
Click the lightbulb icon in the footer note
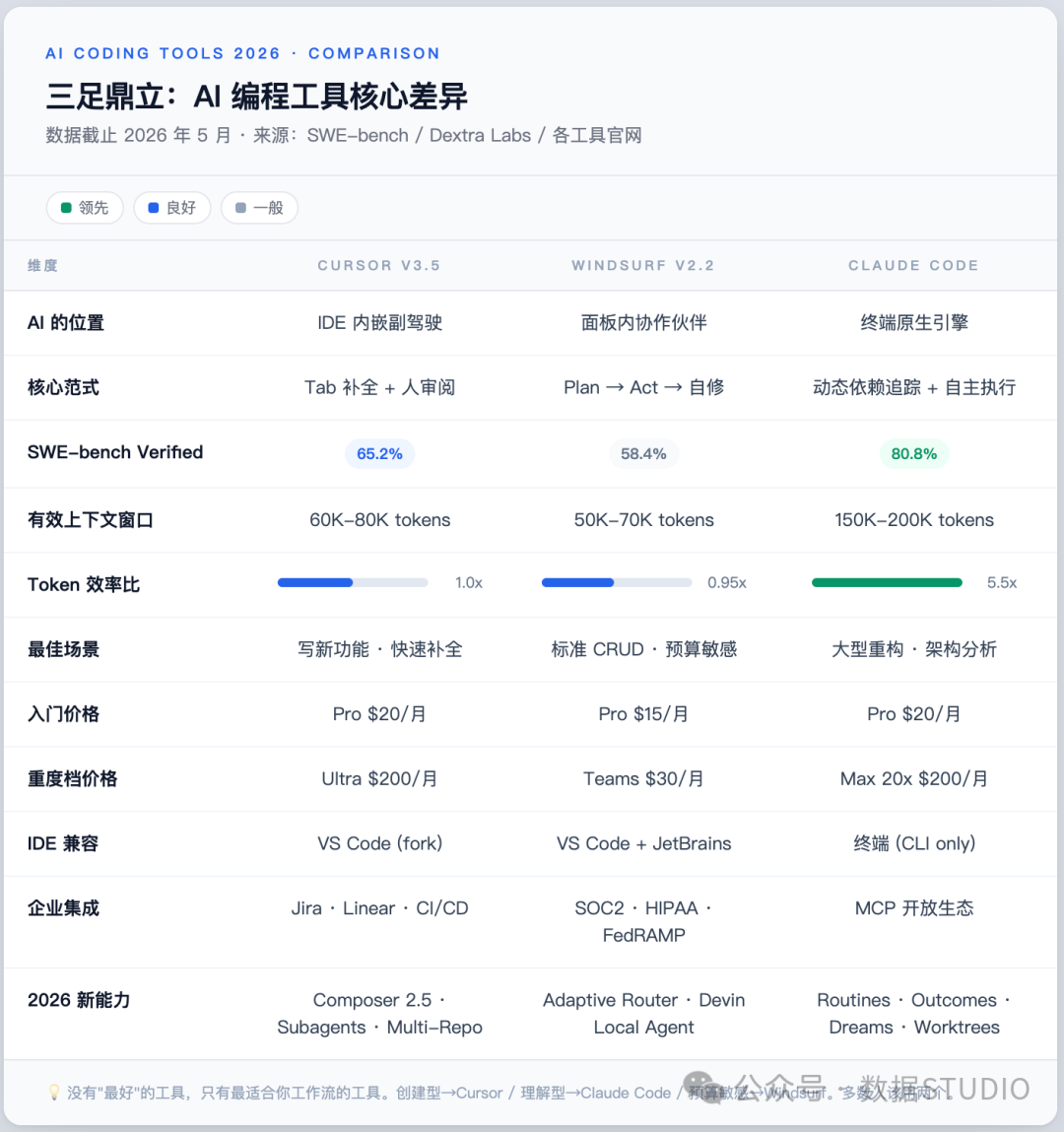(54, 1093)
